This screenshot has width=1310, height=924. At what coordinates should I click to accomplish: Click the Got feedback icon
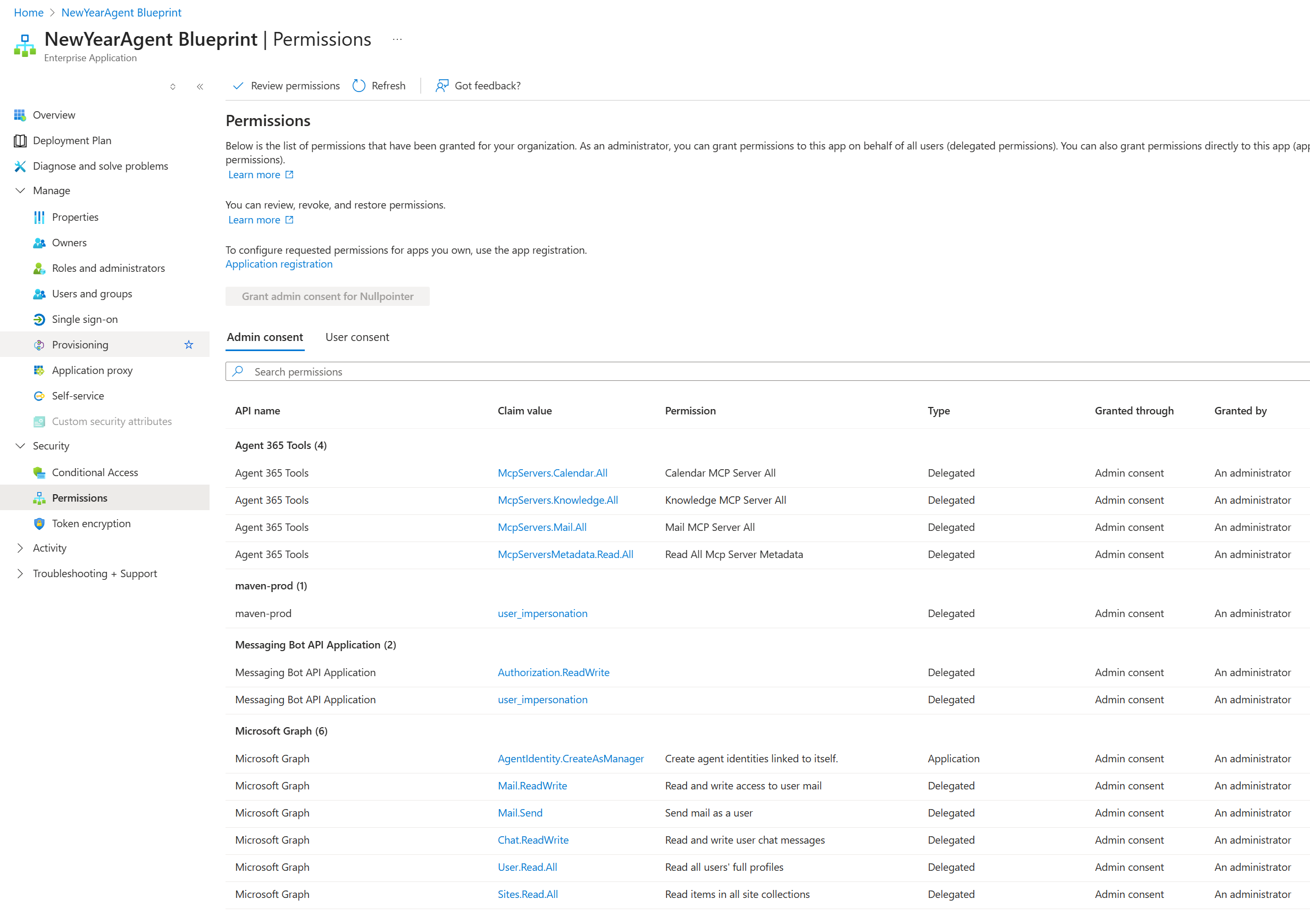pyautogui.click(x=441, y=86)
